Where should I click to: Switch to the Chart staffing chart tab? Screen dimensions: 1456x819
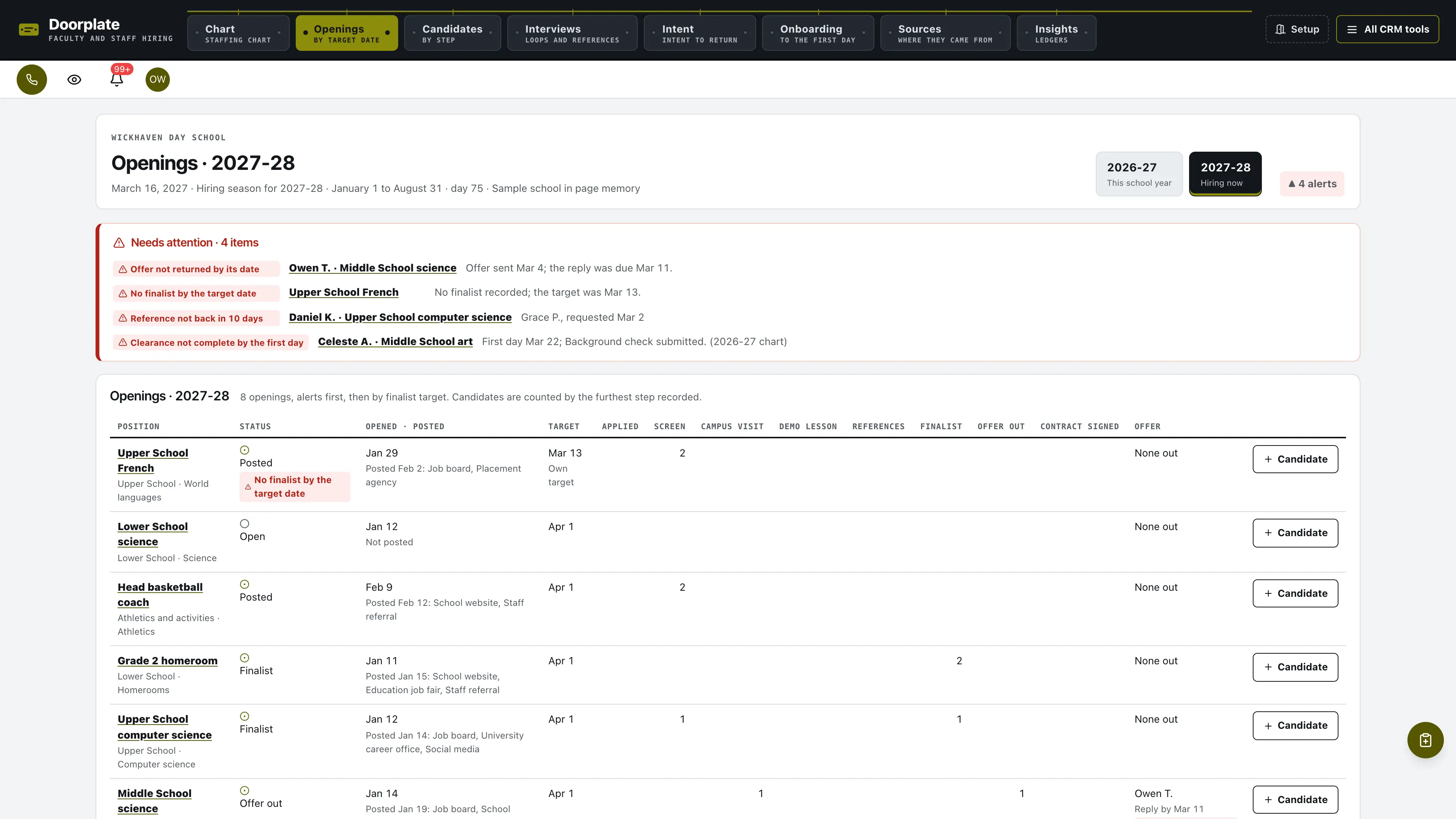click(x=238, y=33)
